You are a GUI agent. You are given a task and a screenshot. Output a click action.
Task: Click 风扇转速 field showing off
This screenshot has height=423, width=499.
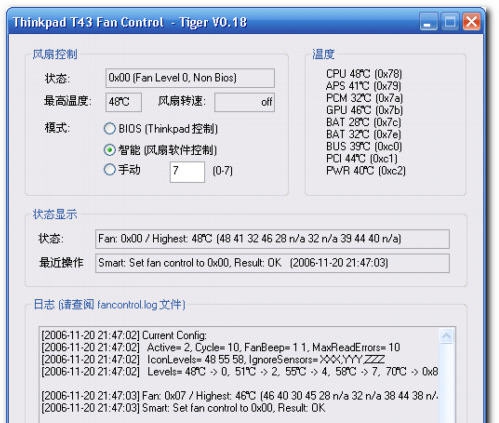click(244, 102)
